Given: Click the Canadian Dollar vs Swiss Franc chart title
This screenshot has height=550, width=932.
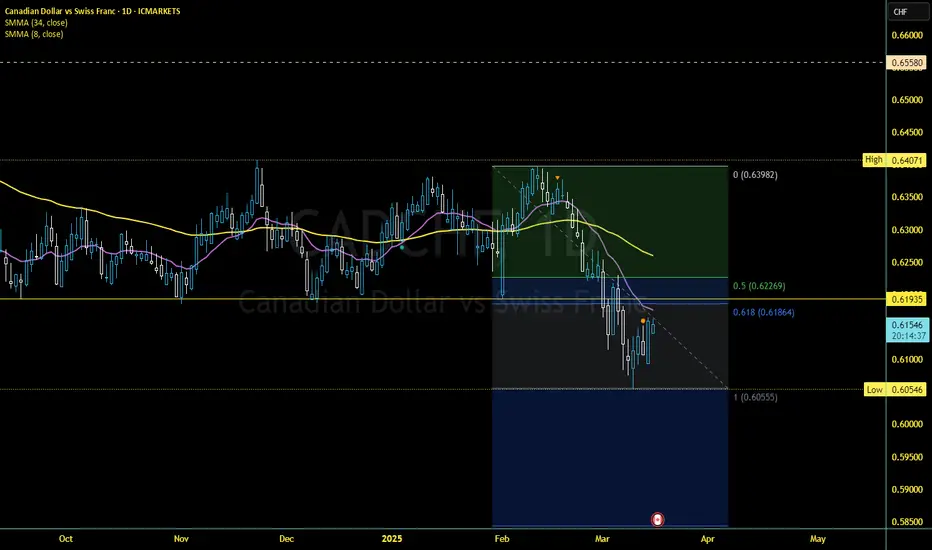Looking at the screenshot, I should (x=92, y=11).
